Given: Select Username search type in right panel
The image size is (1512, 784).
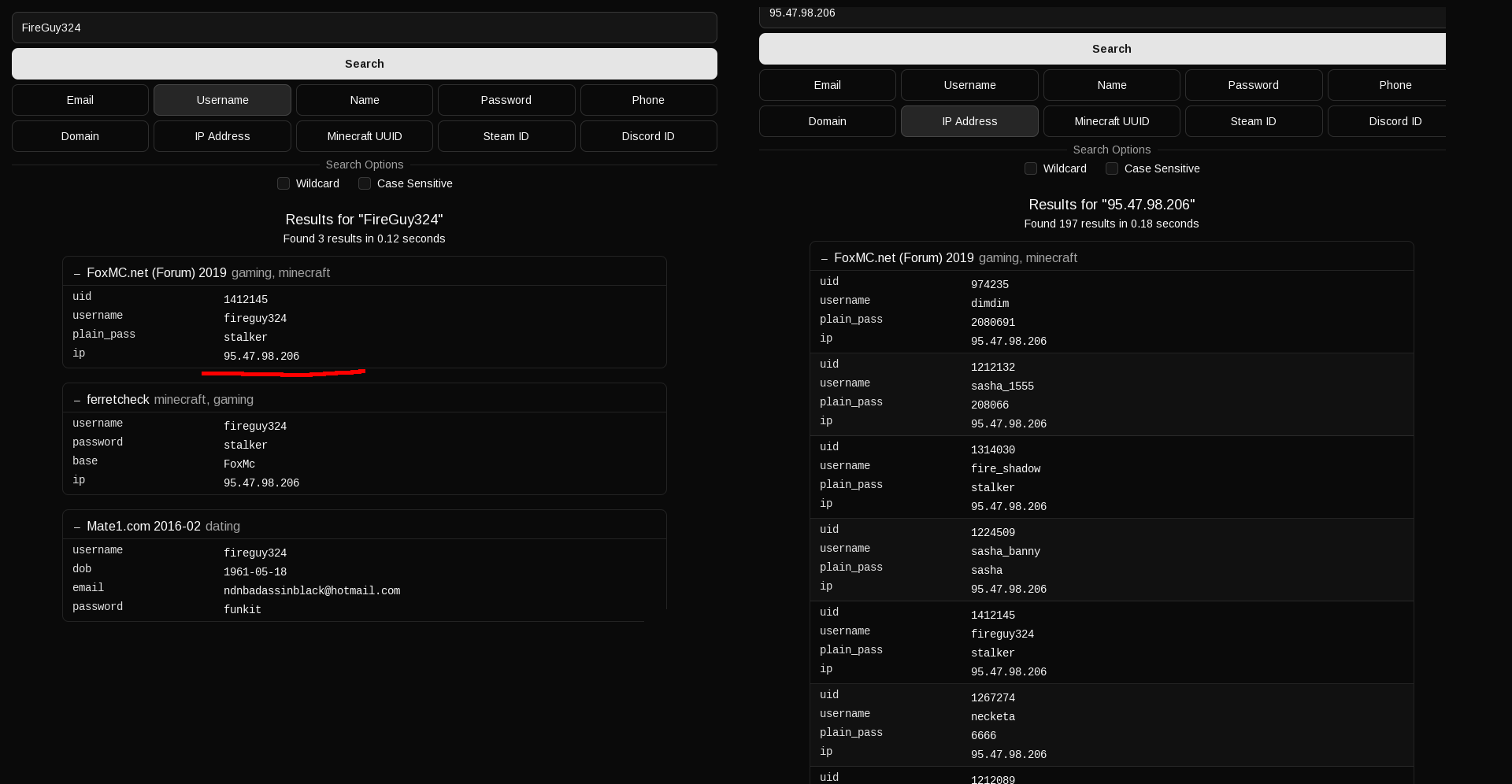Looking at the screenshot, I should pos(969,85).
